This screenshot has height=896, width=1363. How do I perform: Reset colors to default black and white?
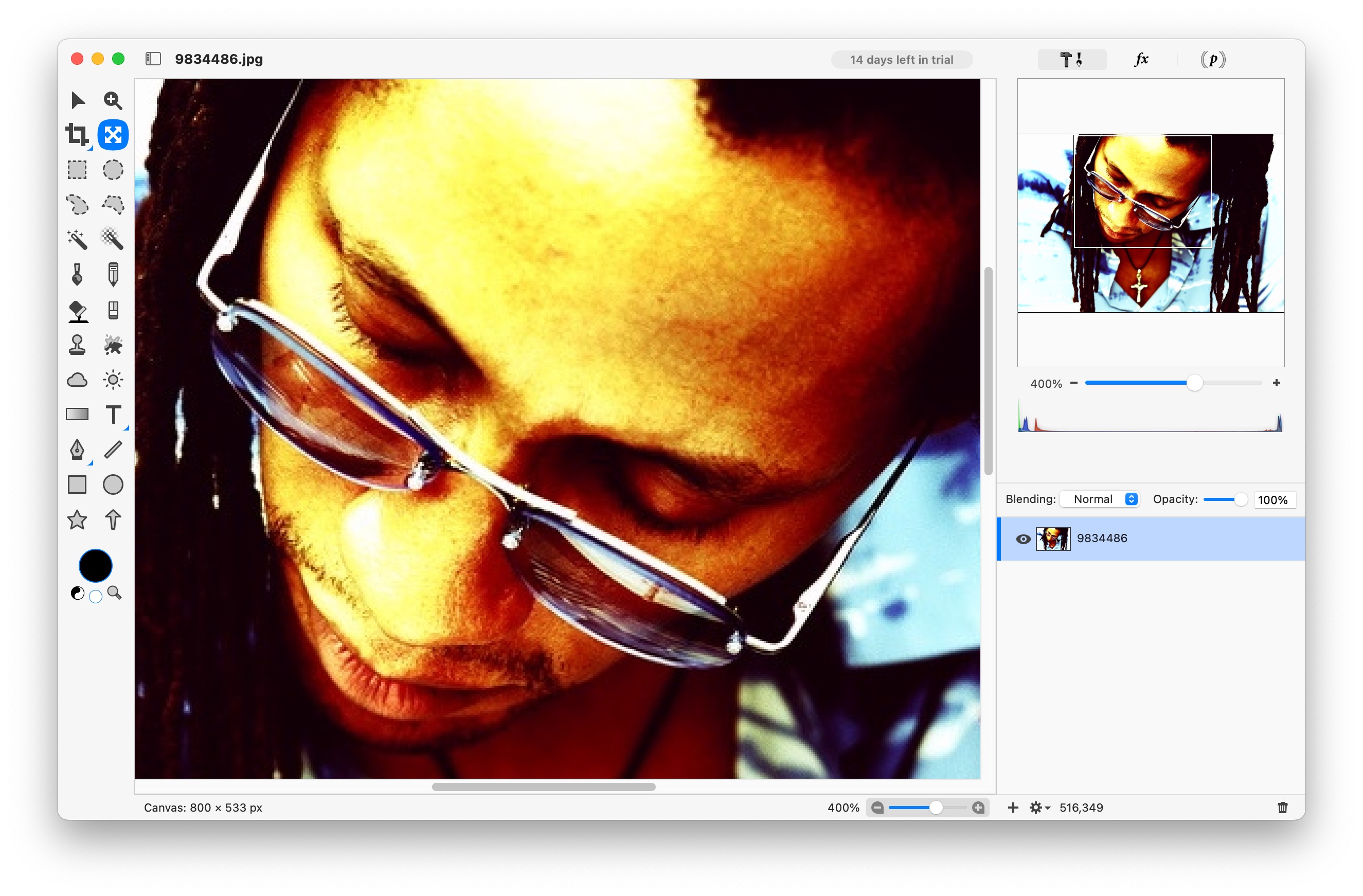tap(77, 593)
